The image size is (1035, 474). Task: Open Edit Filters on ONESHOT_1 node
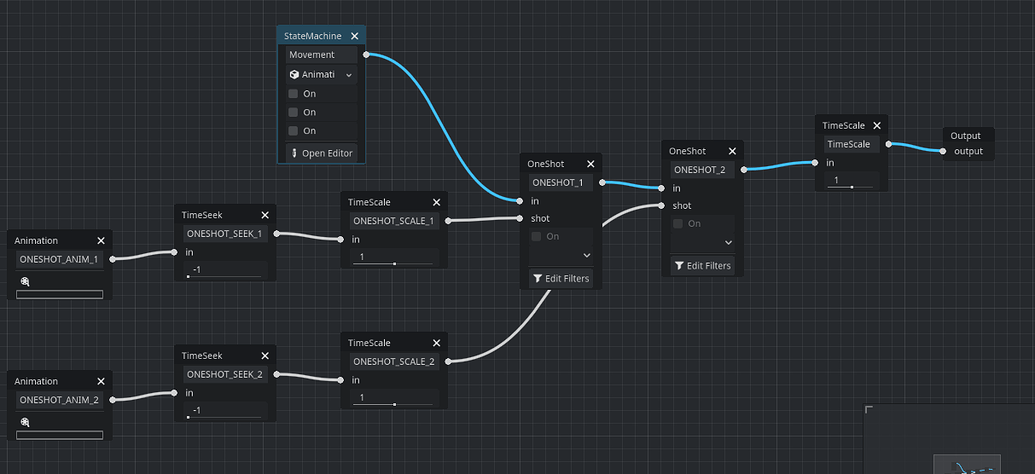561,279
